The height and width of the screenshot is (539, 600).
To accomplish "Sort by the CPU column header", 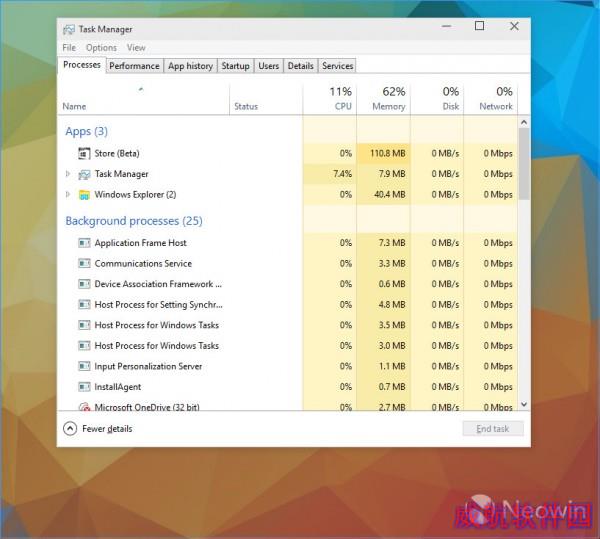I will [330, 99].
